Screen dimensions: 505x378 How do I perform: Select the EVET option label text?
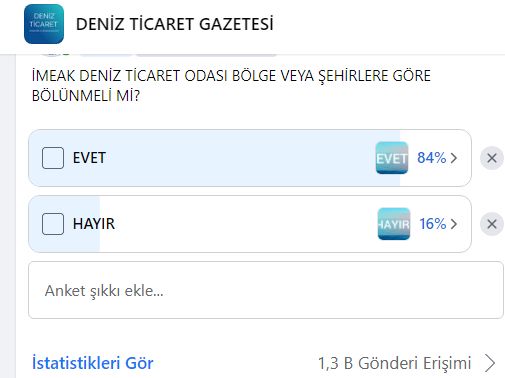click(x=89, y=158)
